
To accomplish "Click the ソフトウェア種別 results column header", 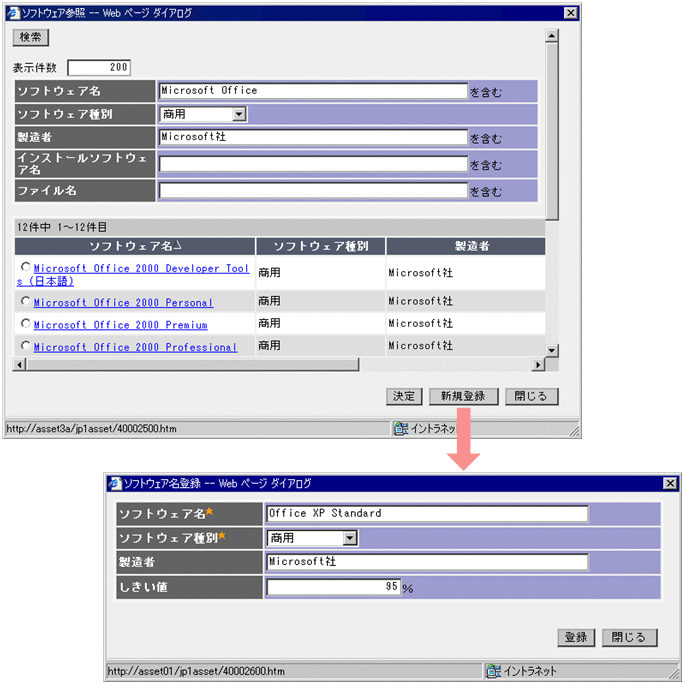I will pyautogui.click(x=321, y=246).
